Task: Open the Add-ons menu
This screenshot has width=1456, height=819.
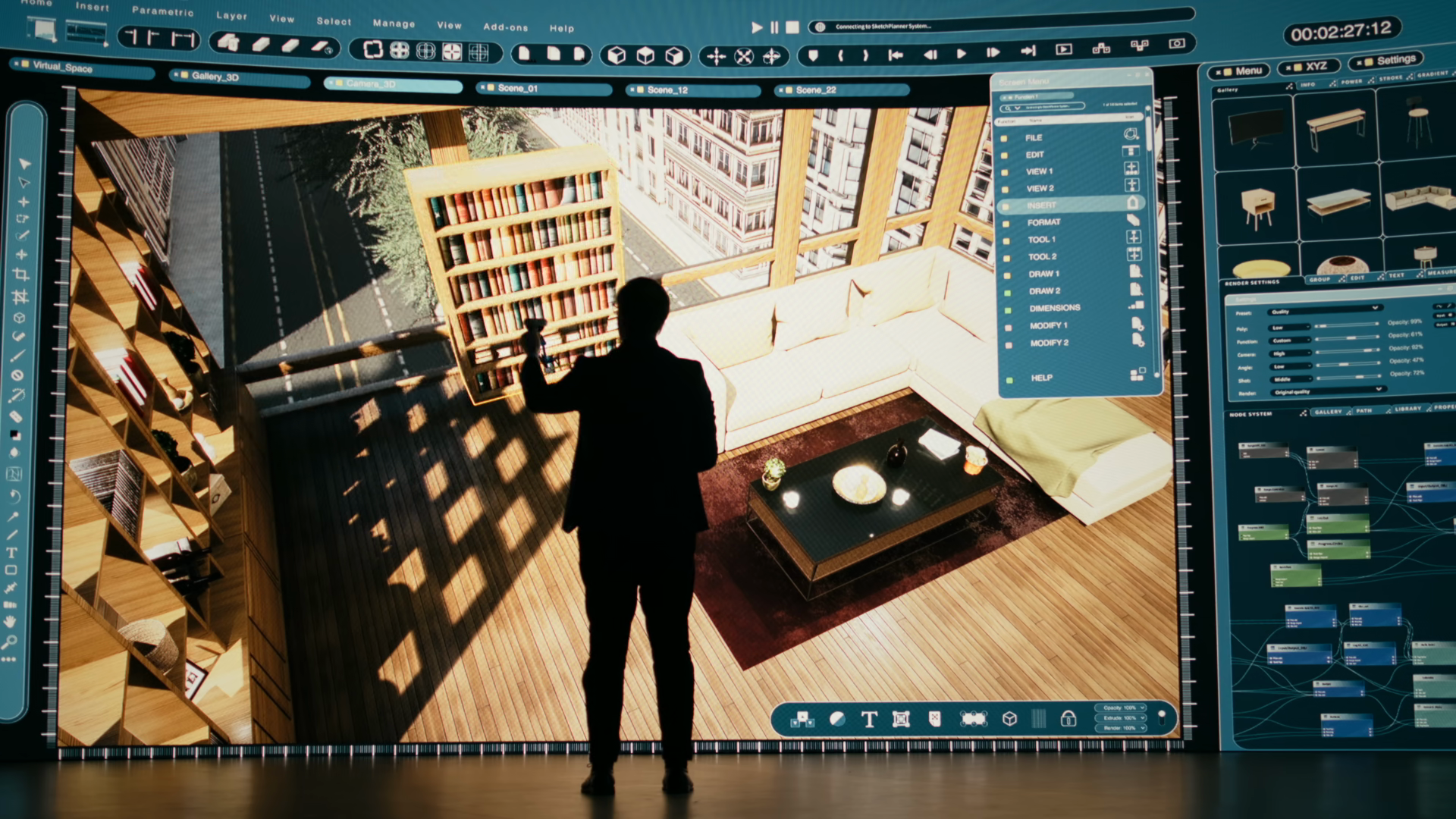Action: [505, 27]
